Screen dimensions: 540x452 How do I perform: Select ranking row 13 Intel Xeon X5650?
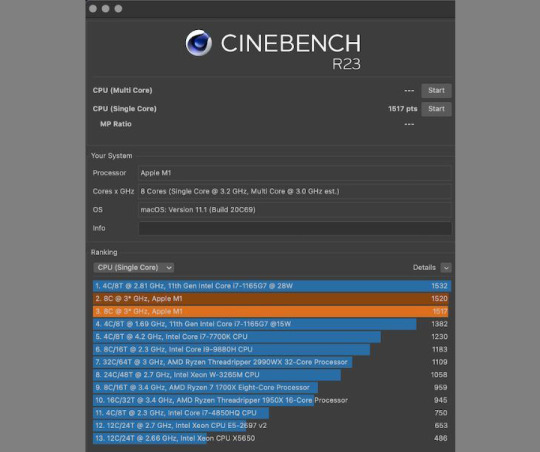tap(272, 439)
